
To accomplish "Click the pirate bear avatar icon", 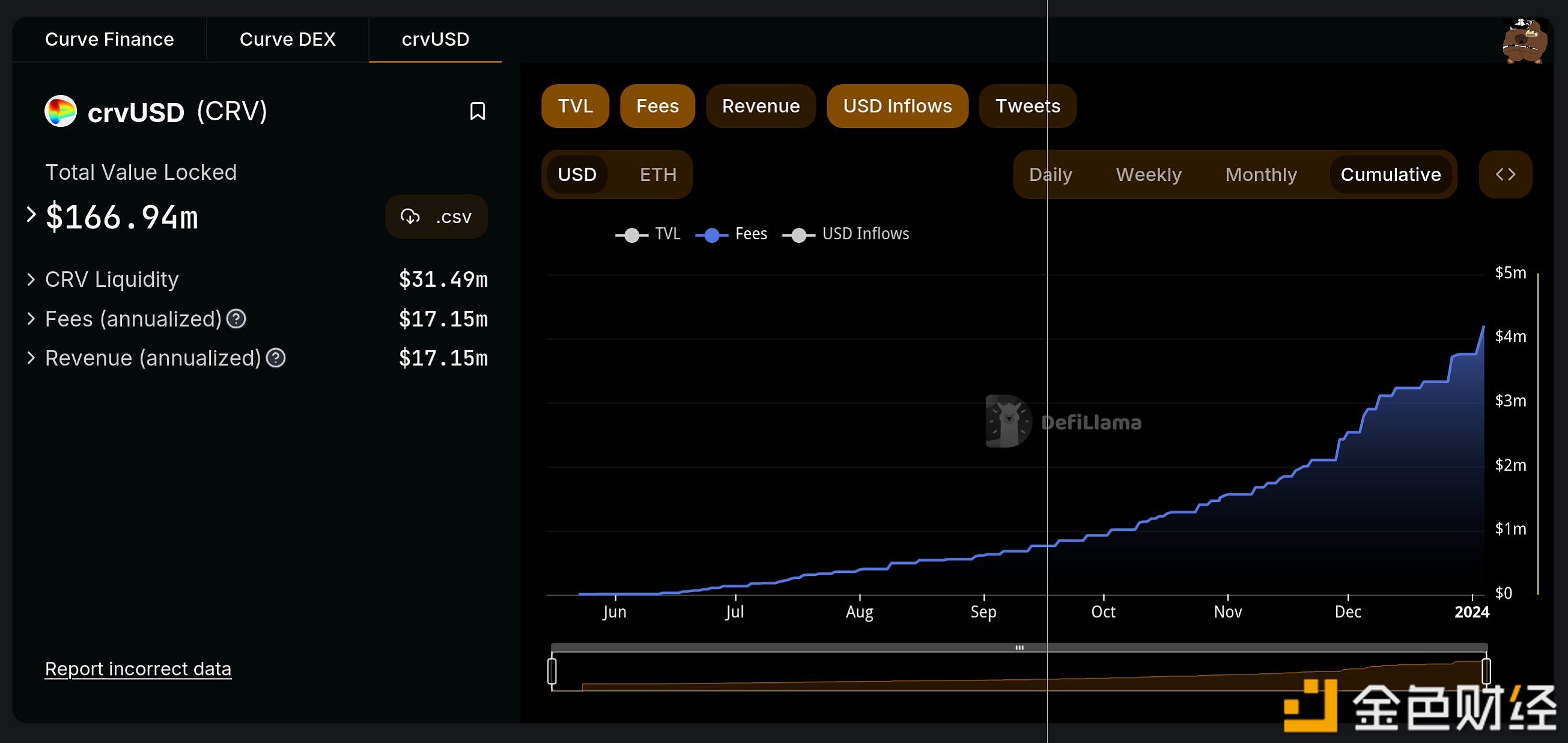I will coord(1524,41).
